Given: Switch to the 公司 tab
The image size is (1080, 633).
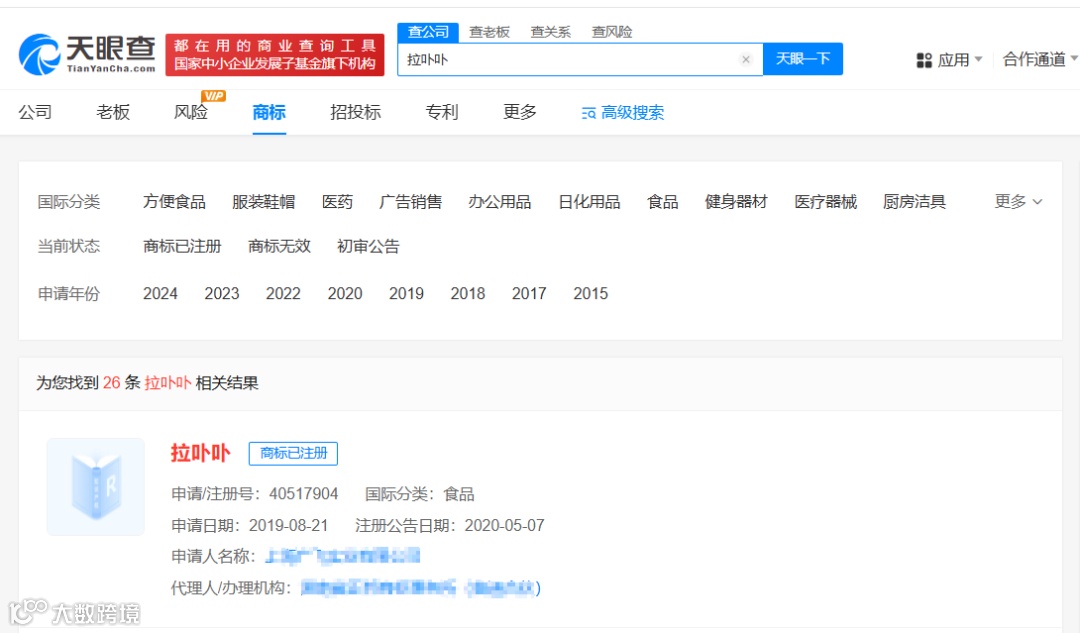Looking at the screenshot, I should pos(35,112).
